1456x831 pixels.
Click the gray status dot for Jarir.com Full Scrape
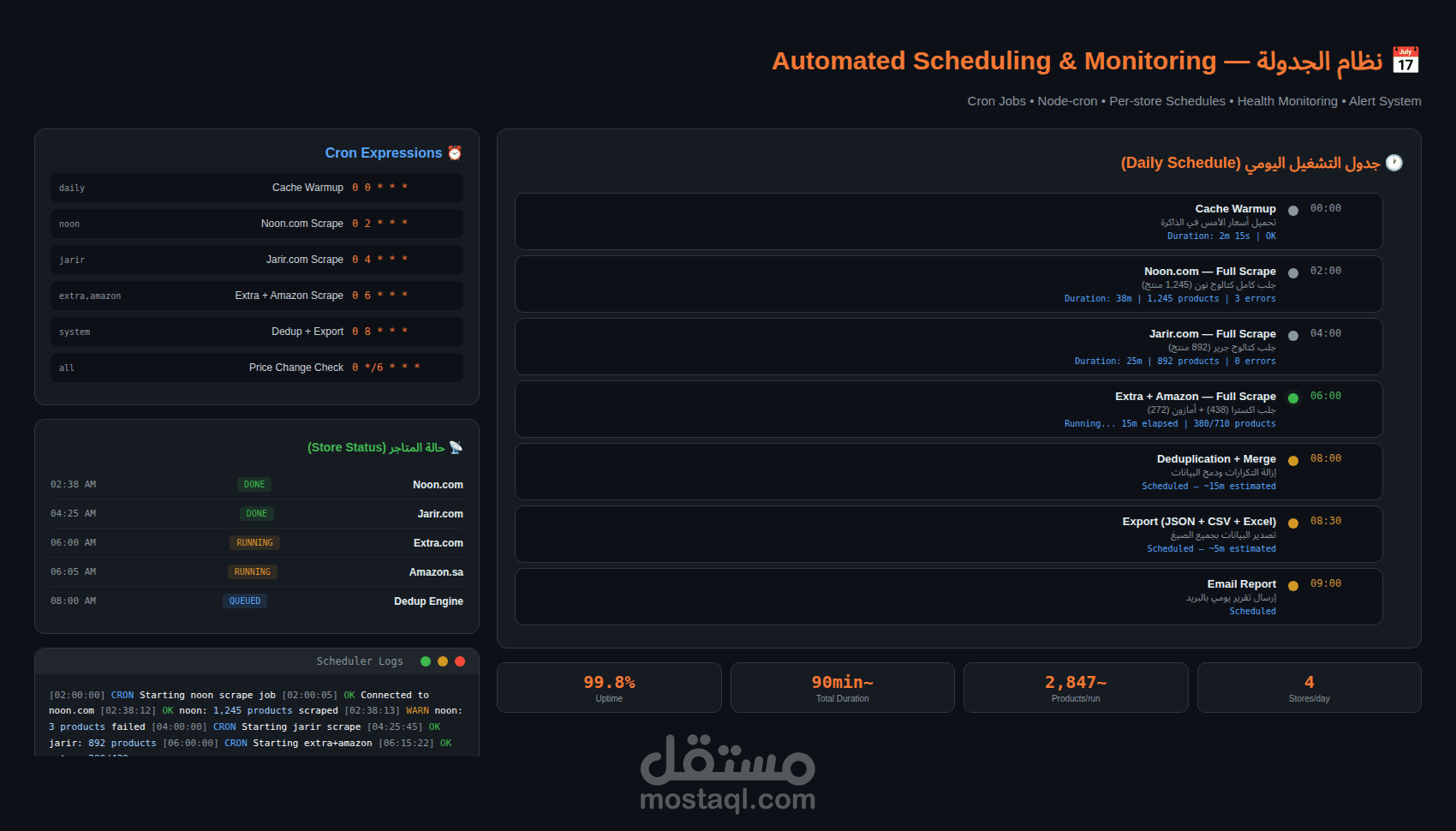[1293, 336]
